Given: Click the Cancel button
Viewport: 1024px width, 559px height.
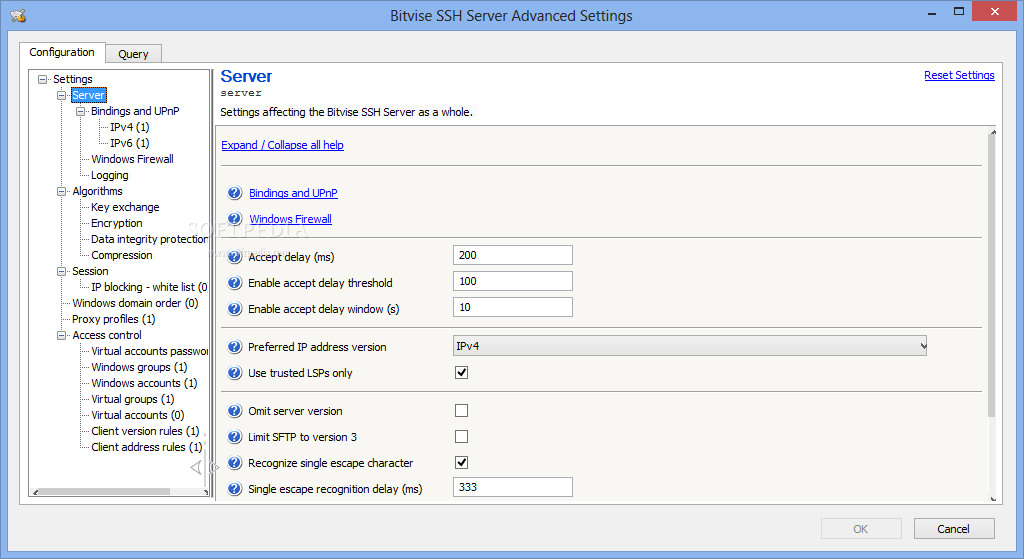Looking at the screenshot, I should 953,529.
